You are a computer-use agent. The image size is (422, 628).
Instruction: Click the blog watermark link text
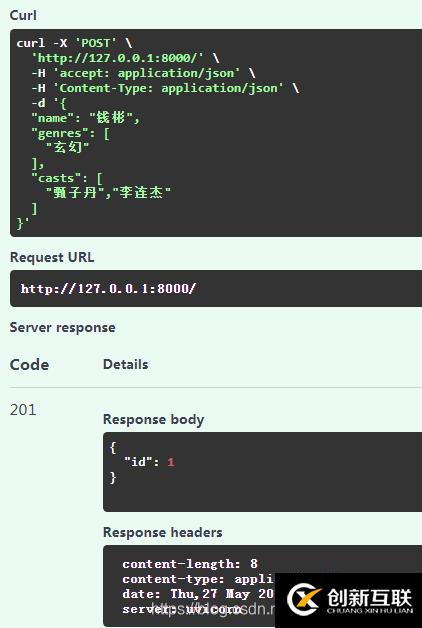[212, 609]
